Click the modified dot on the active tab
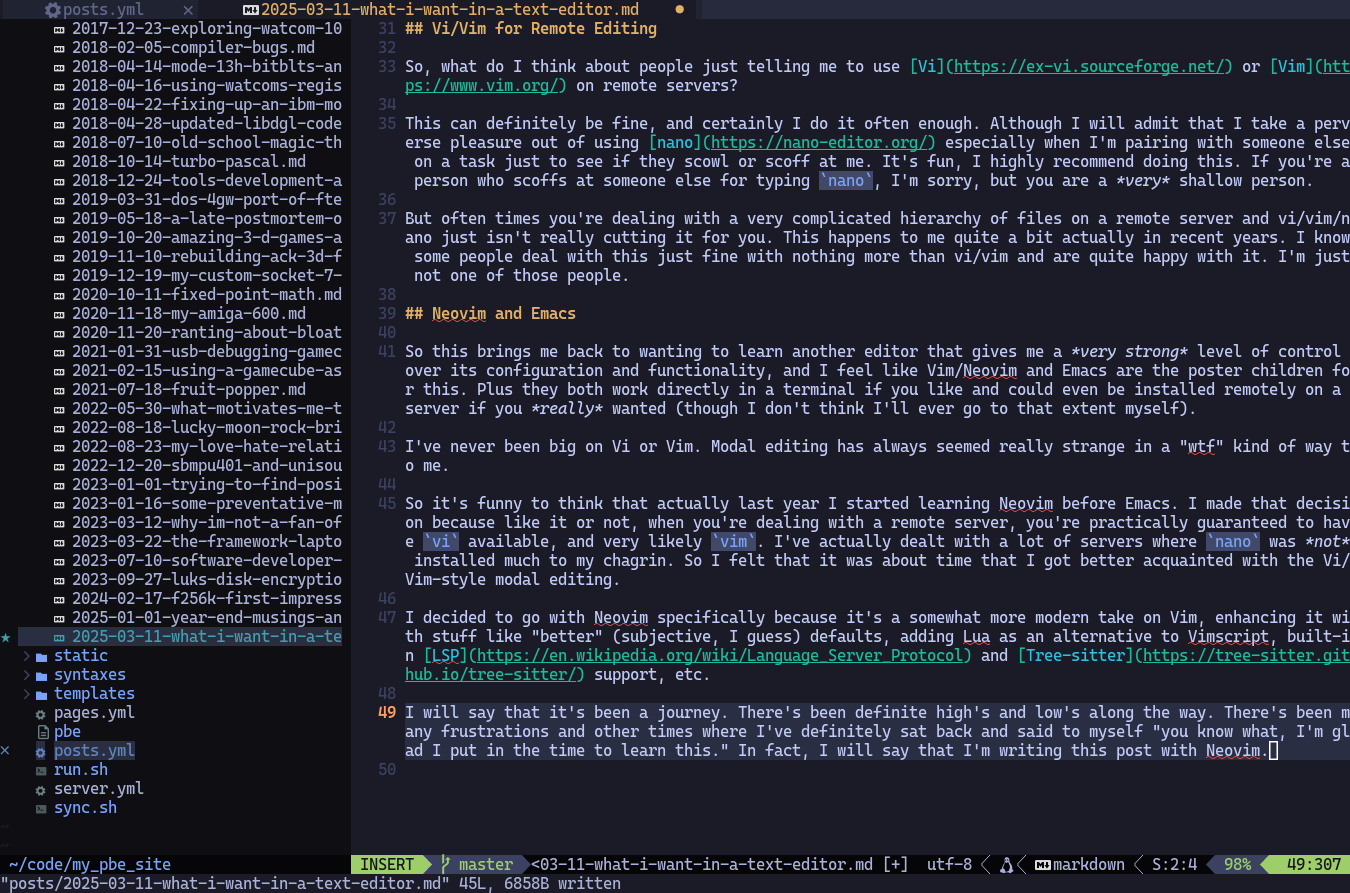1350x893 pixels. tap(680, 10)
